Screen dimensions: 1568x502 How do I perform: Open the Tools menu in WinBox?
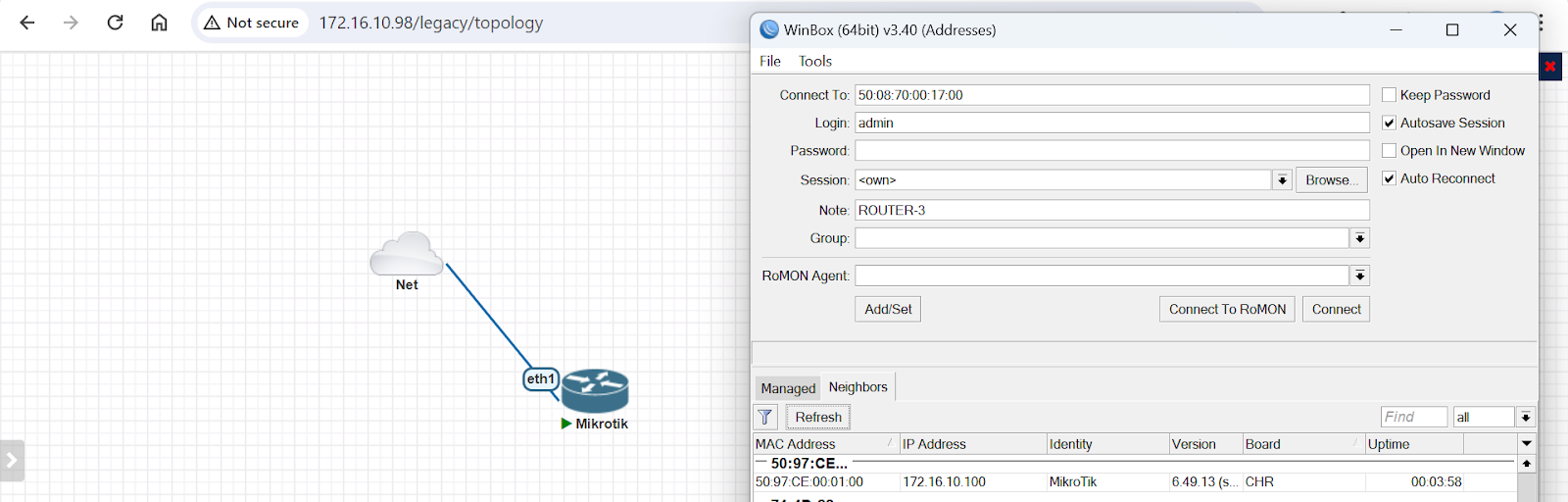tap(815, 61)
